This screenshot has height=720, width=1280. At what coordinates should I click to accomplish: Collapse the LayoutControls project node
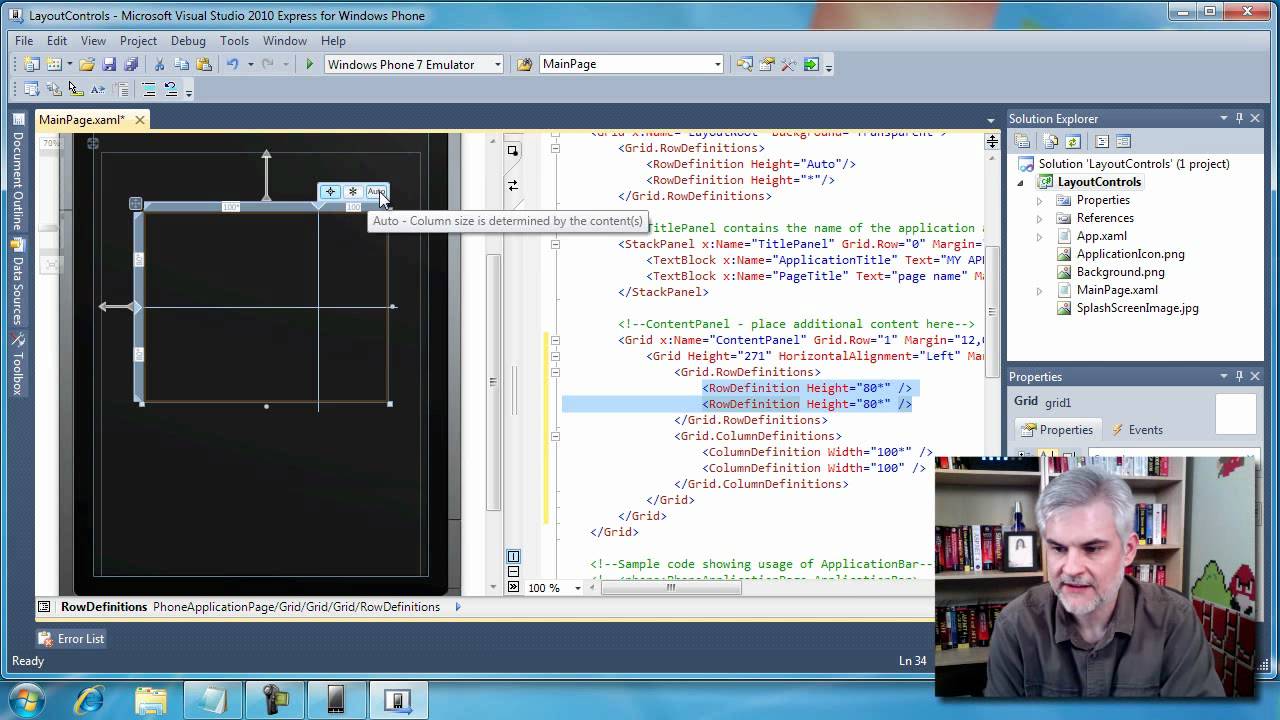pos(1021,182)
